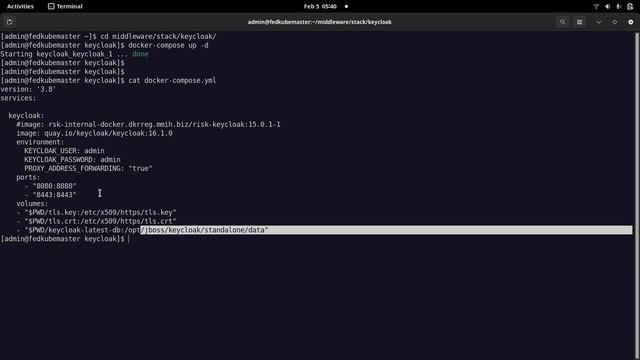This screenshot has width=640, height=360.
Task: Open a new terminal tab
Action: 10,22
